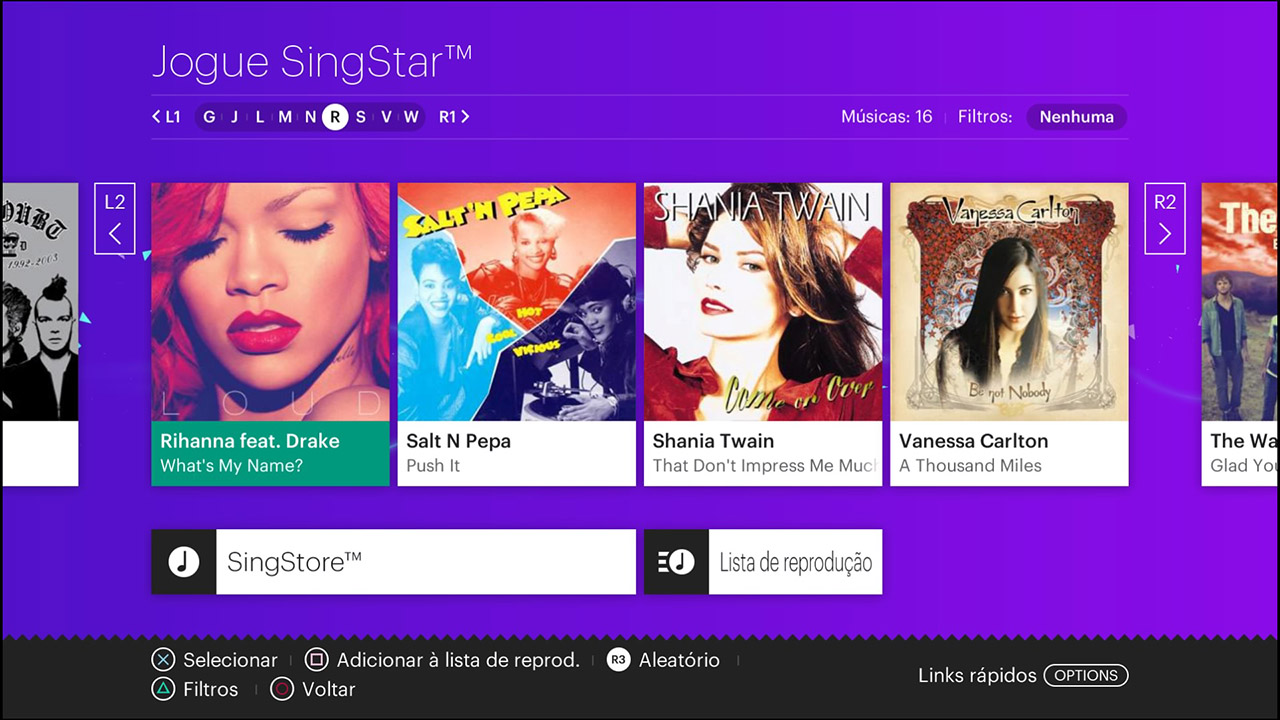Expand next songs with the R2 arrow
Viewport: 1280px width, 720px height.
tap(1164, 219)
